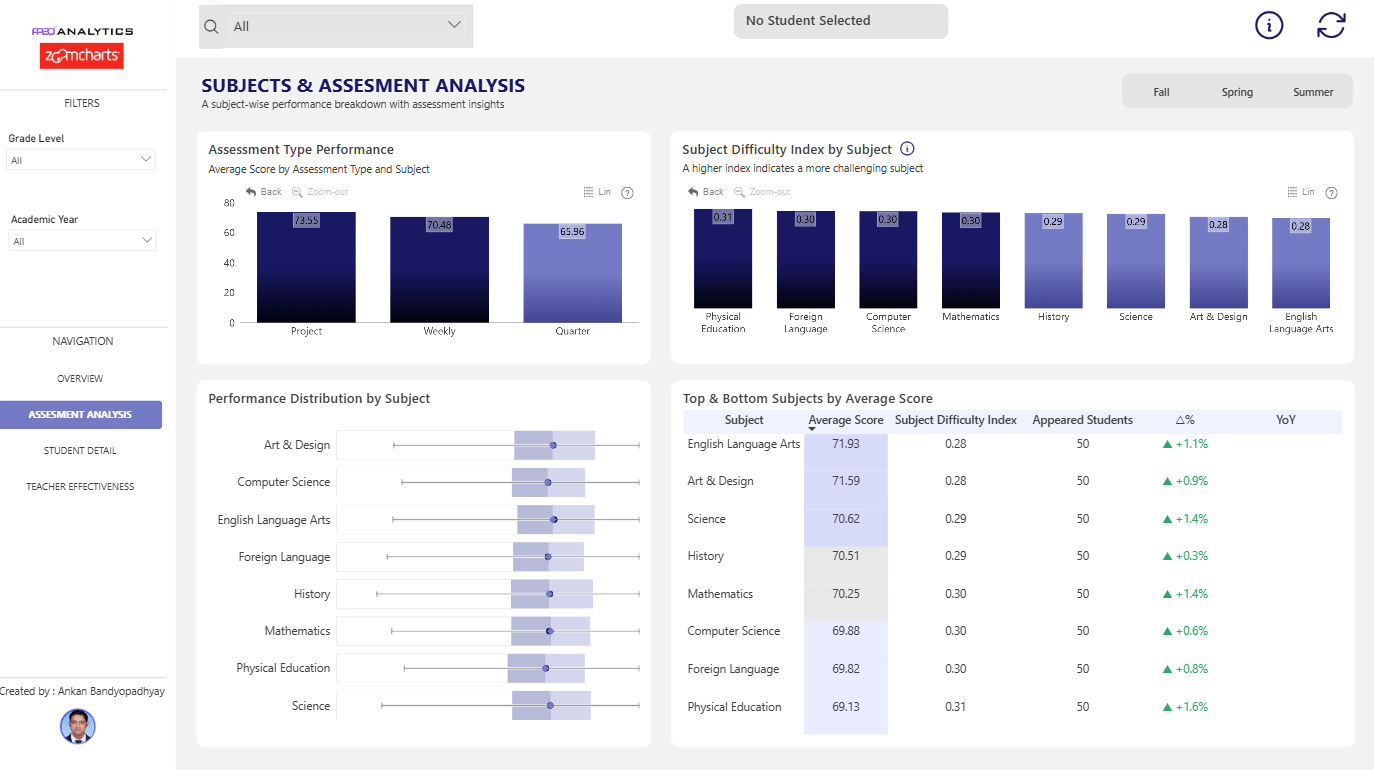Click the Physical Education difficulty bar
Image resolution: width=1374 pixels, height=770 pixels.
pos(723,258)
